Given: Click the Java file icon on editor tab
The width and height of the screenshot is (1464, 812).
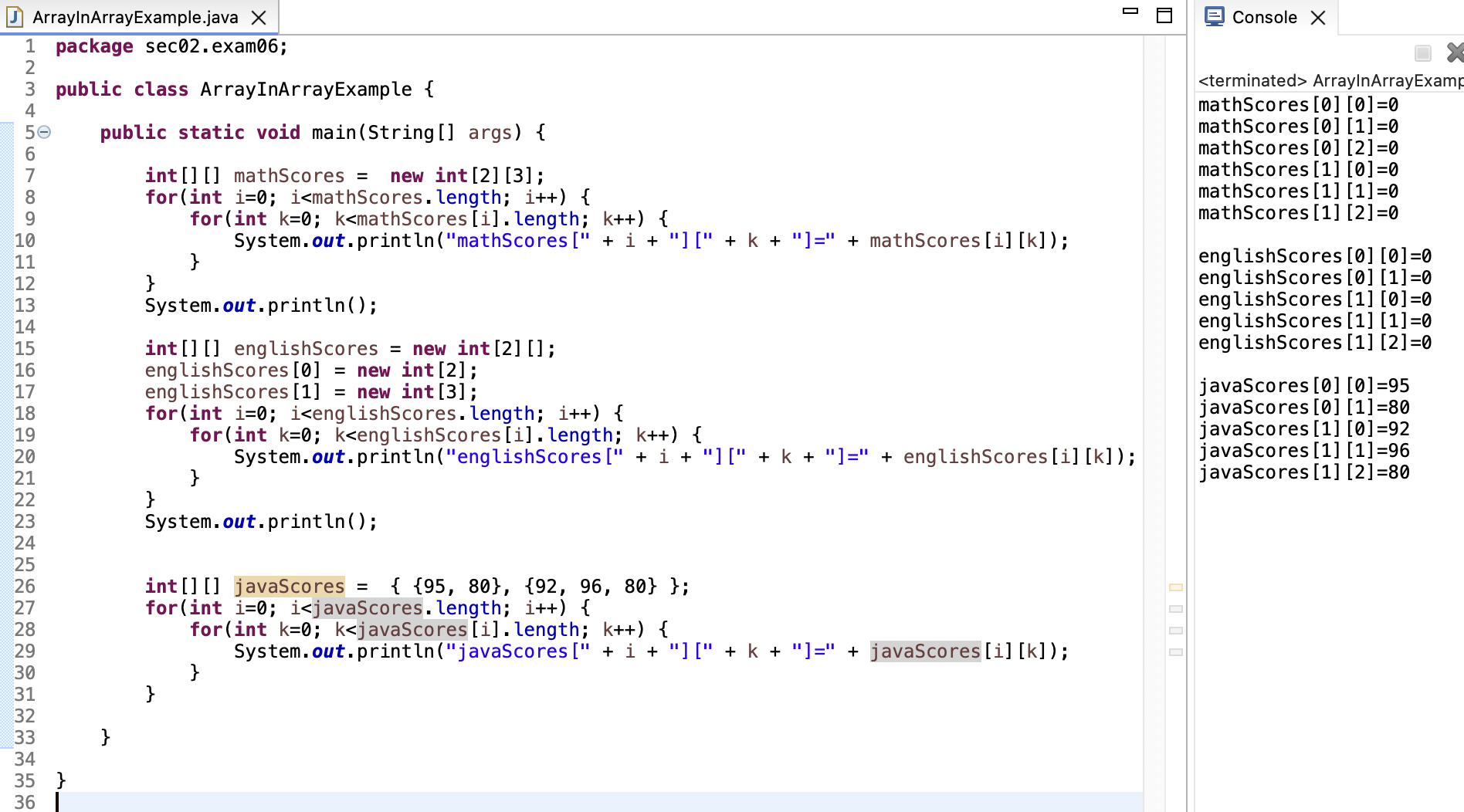Looking at the screenshot, I should click(15, 17).
